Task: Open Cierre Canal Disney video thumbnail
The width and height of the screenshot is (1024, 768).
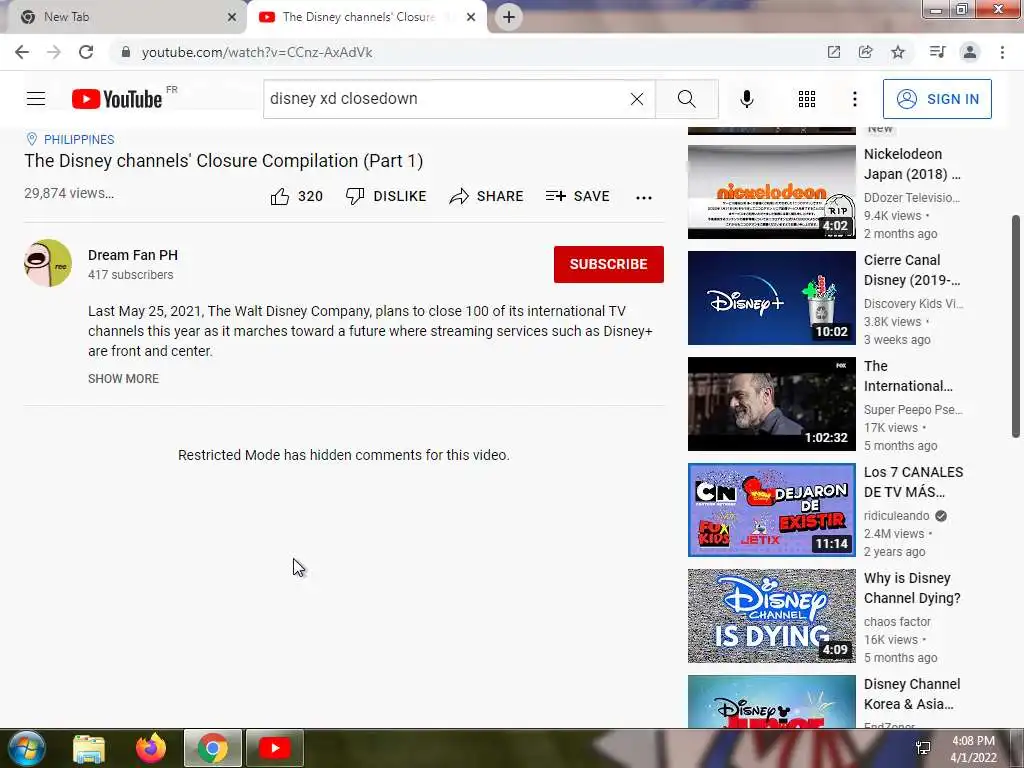Action: pyautogui.click(x=771, y=298)
